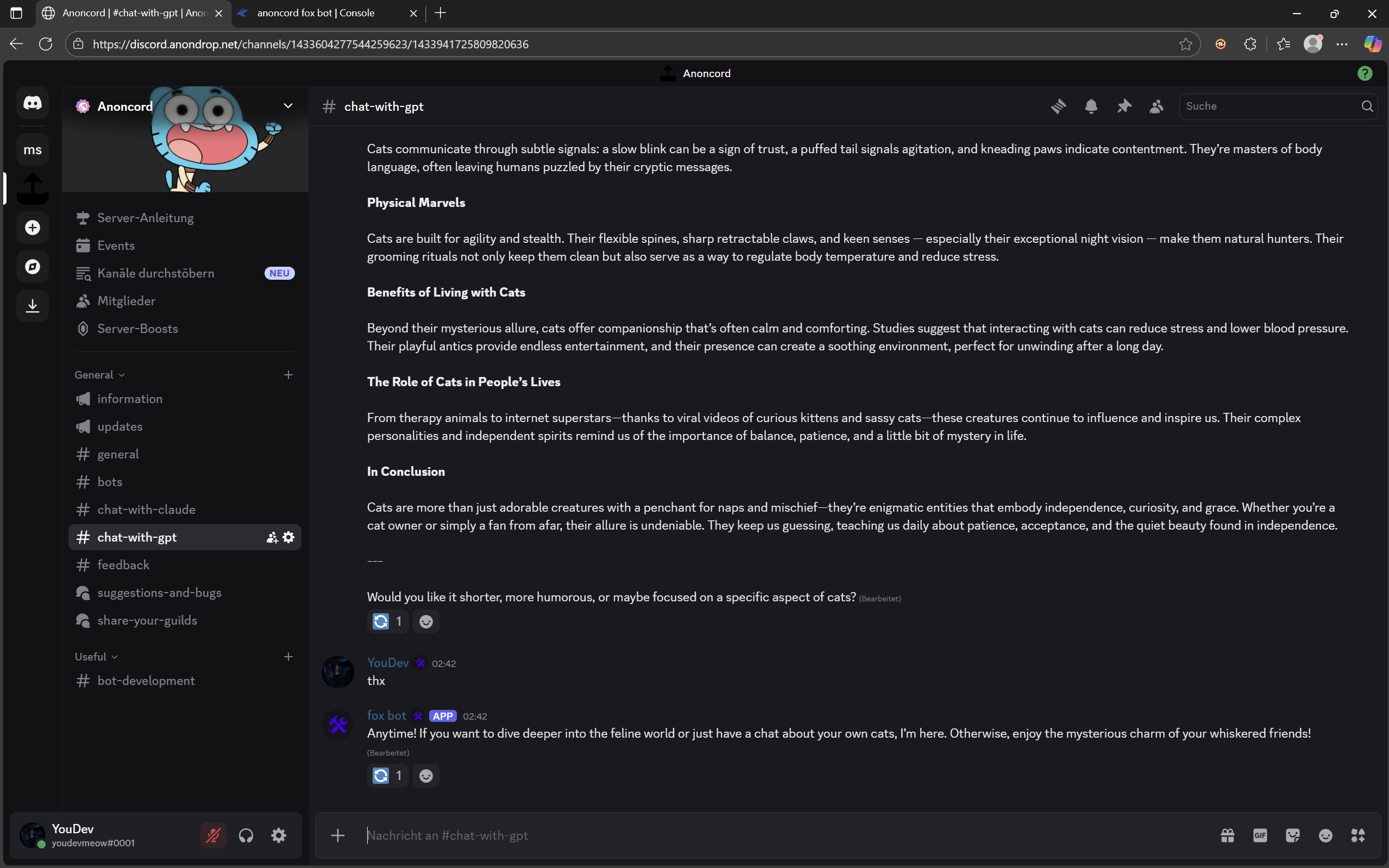The image size is (1389, 868).
Task: Click the YouDev username above the thx message
Action: [x=387, y=663]
